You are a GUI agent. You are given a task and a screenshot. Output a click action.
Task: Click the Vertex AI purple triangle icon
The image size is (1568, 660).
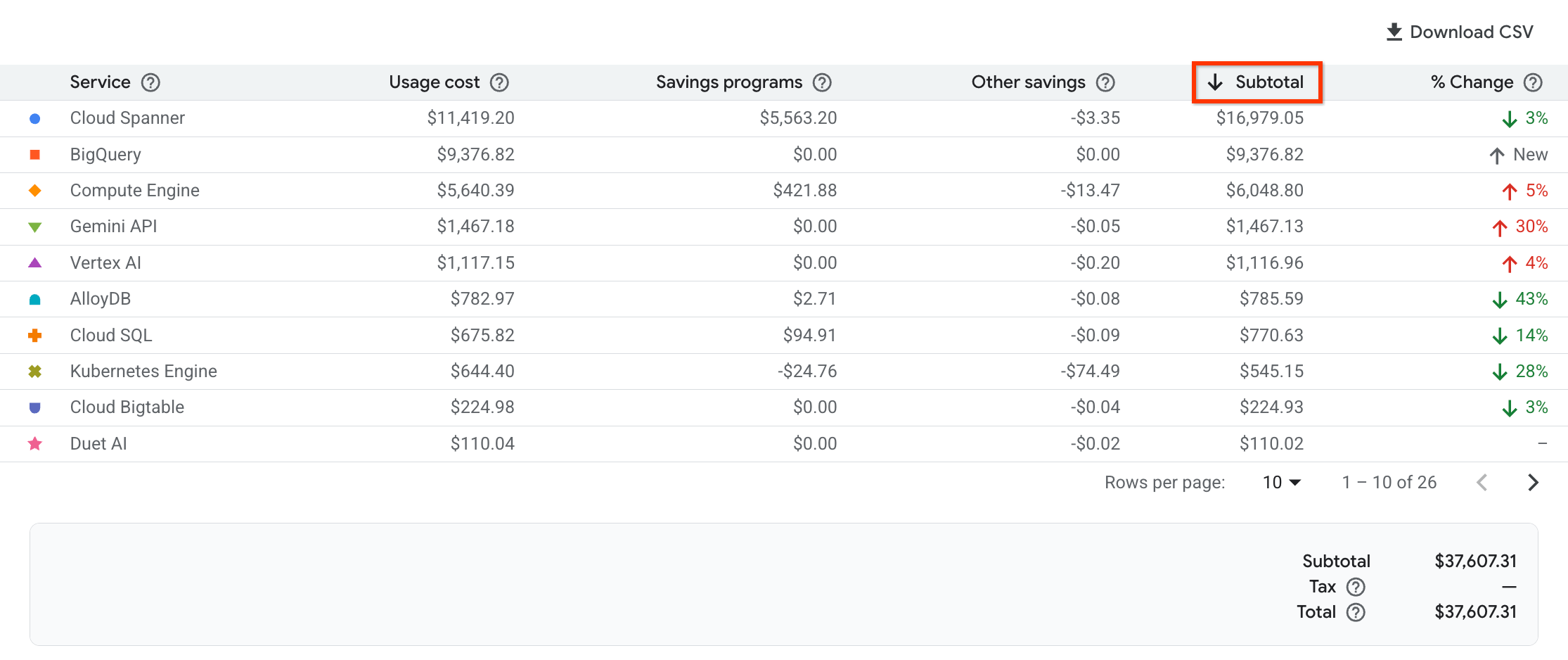[34, 262]
